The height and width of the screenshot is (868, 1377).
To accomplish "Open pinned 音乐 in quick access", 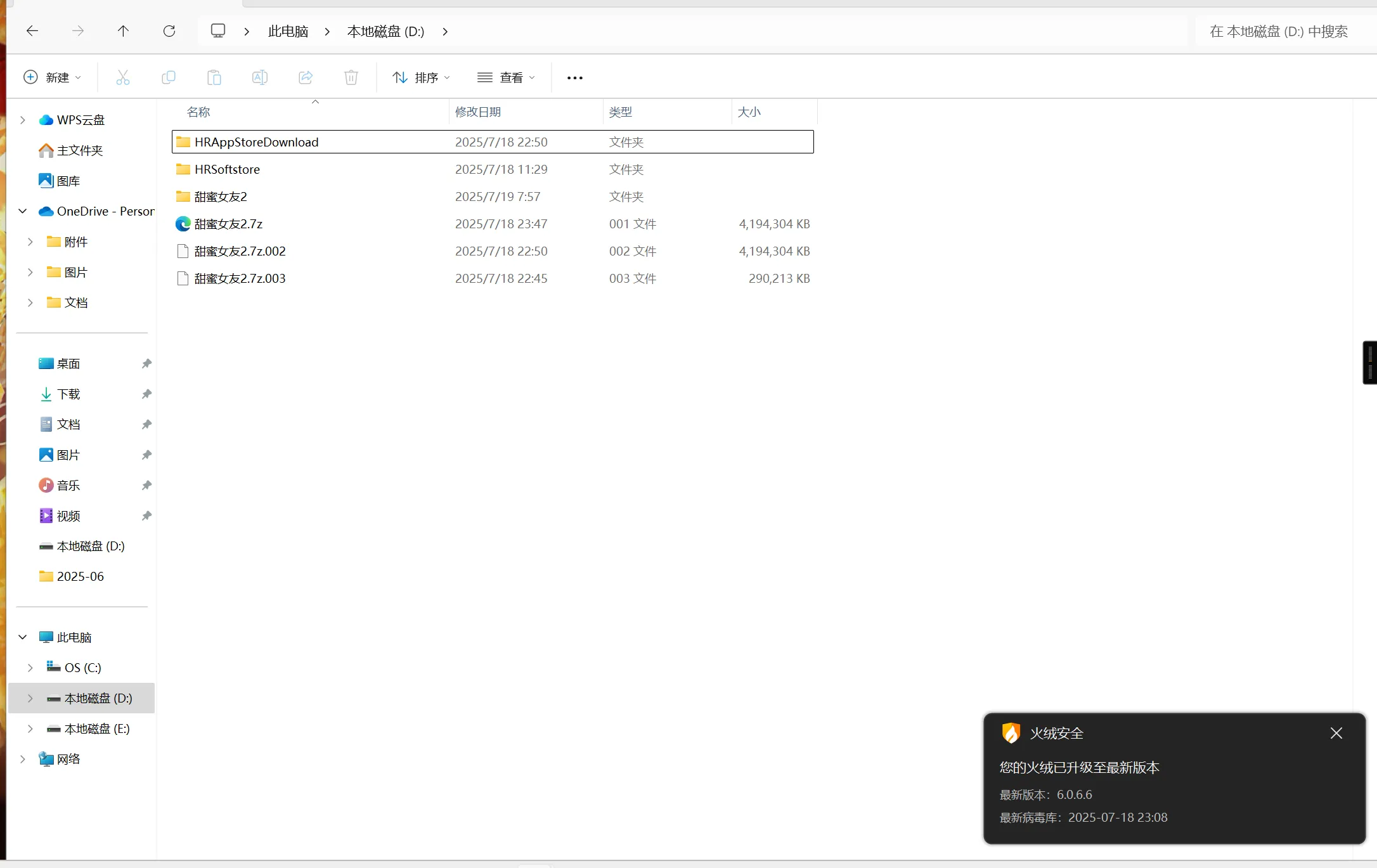I will coord(59,485).
